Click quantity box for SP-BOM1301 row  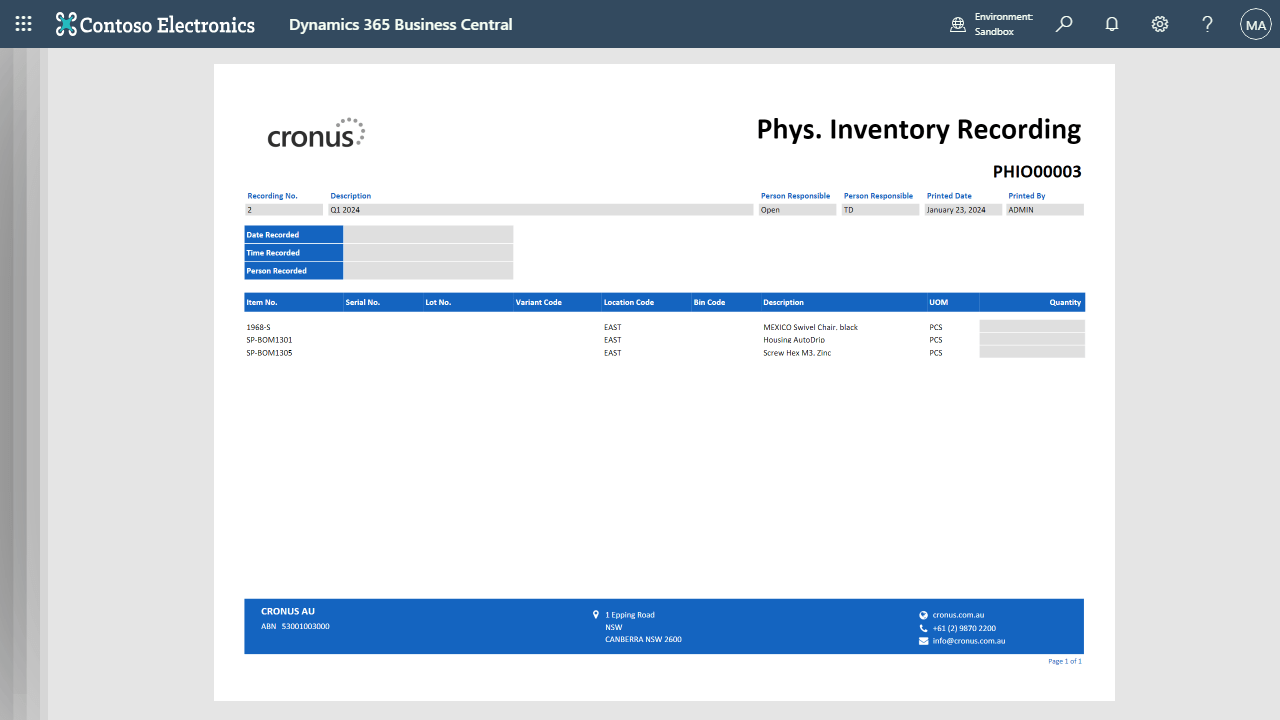[1032, 340]
